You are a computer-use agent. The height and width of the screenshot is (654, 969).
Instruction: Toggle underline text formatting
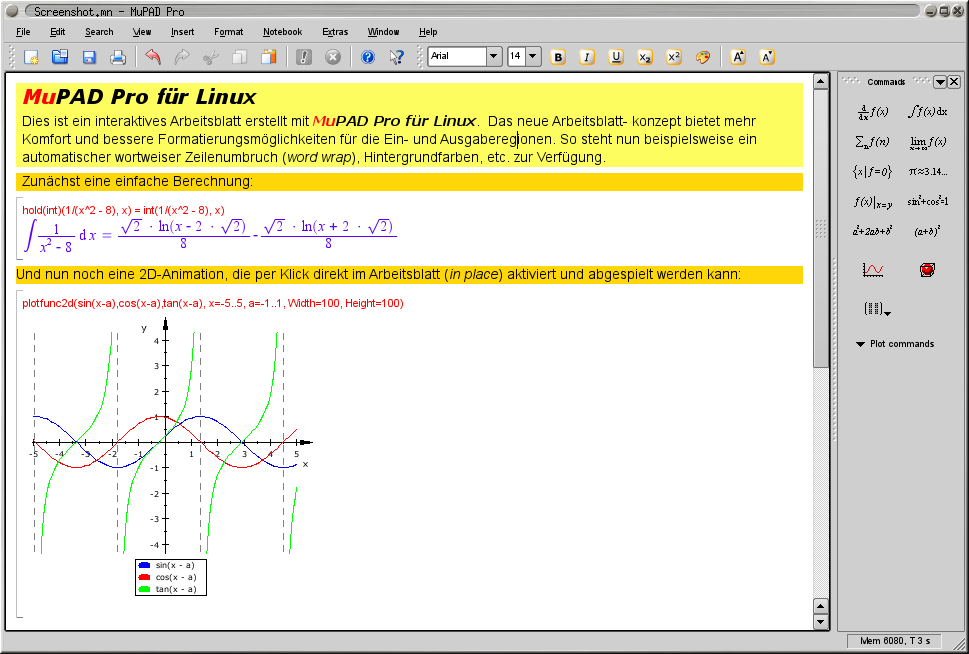coord(616,57)
